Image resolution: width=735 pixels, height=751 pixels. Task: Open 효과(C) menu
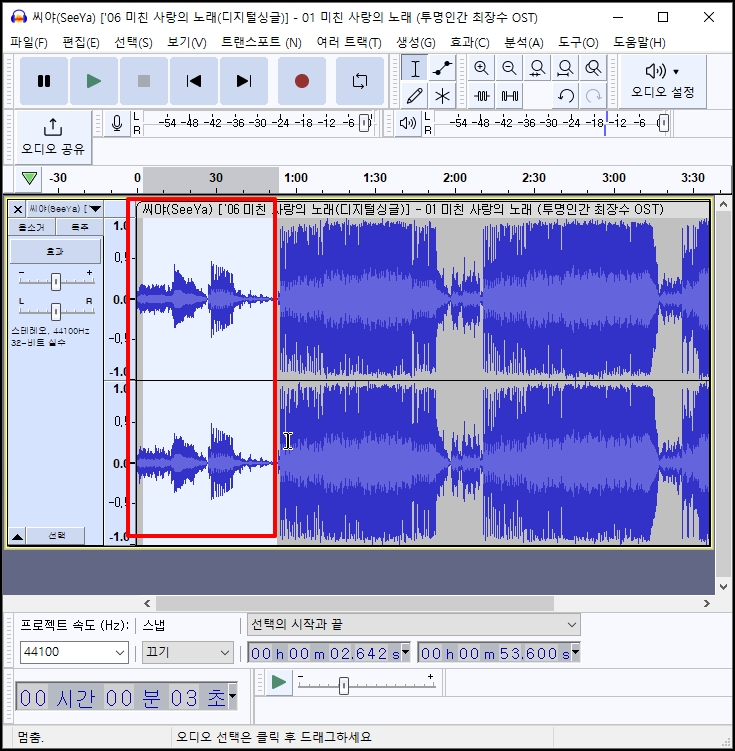click(470, 43)
